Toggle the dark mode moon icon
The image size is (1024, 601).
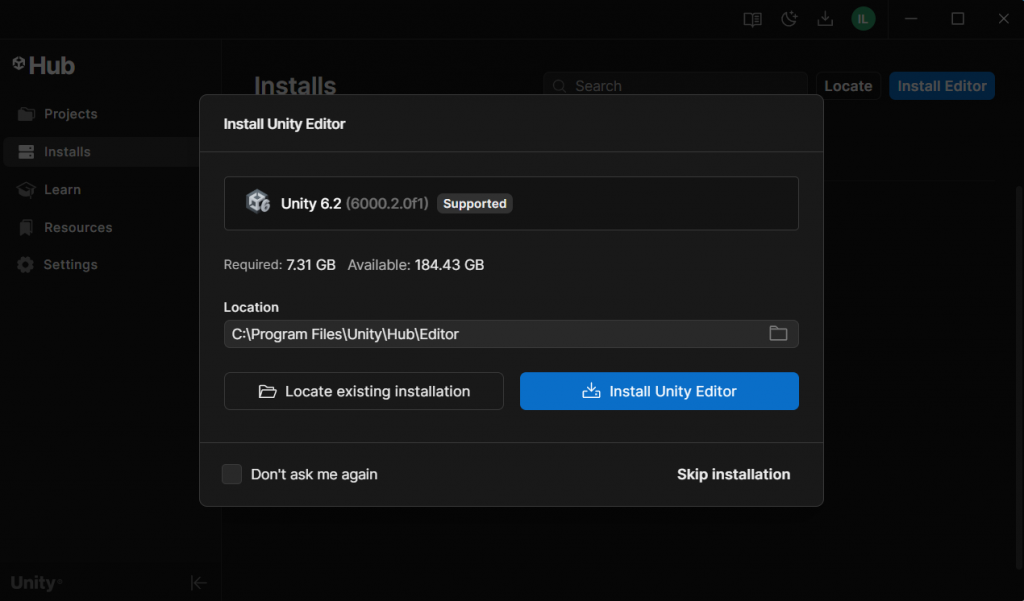(x=789, y=20)
